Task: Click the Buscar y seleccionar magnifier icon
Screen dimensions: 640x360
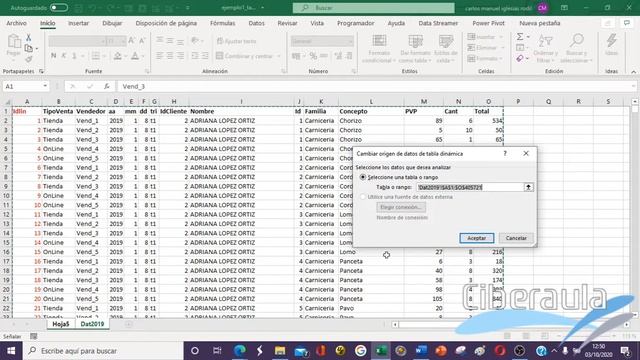Action: click(x=576, y=41)
